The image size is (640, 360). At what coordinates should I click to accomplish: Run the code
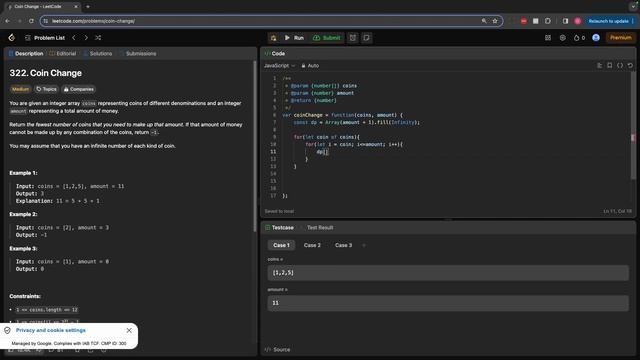(294, 38)
